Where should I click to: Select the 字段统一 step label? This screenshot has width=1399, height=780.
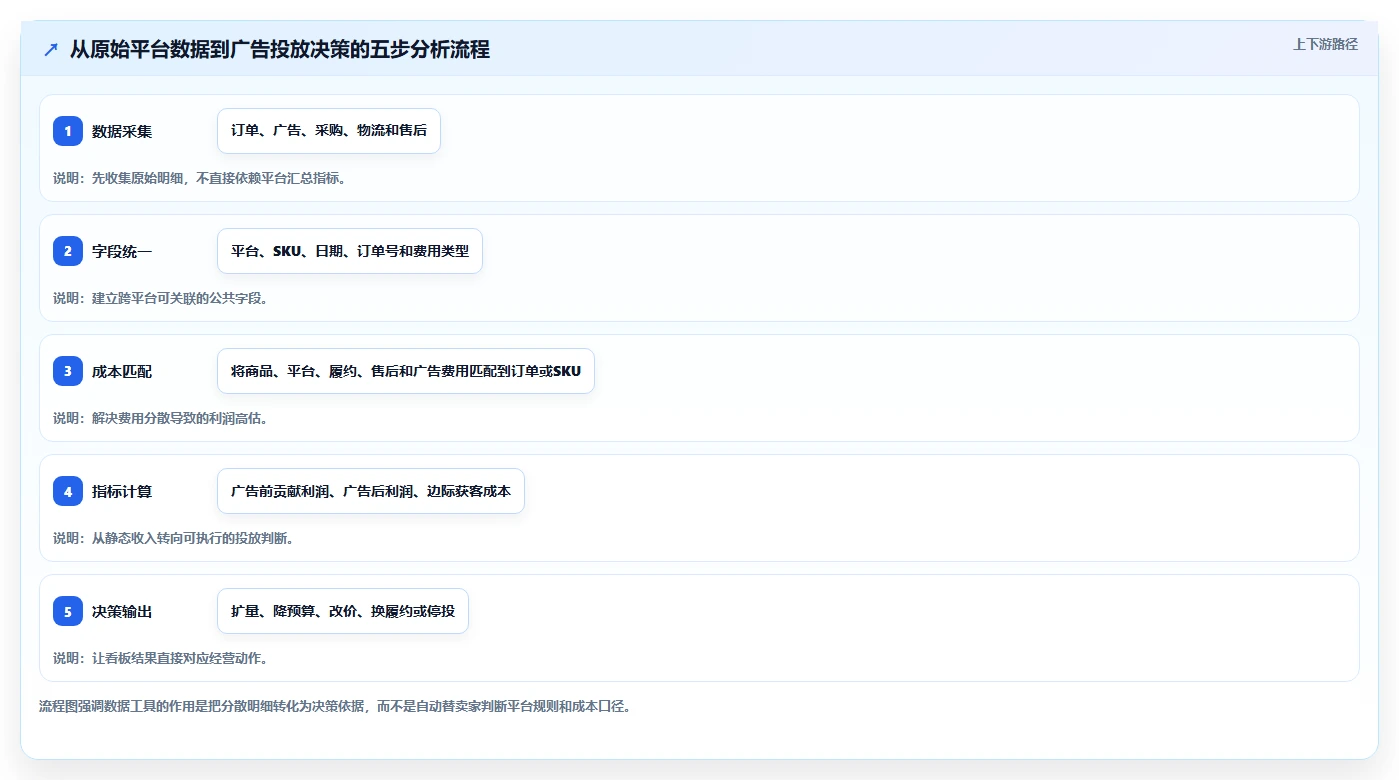122,251
